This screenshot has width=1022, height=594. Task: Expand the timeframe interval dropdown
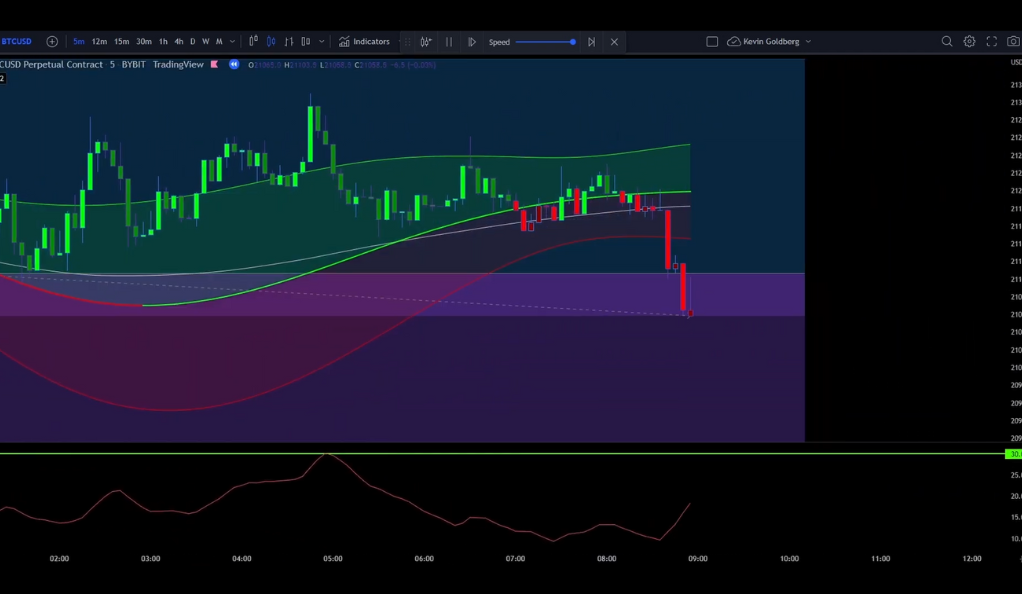pos(233,42)
